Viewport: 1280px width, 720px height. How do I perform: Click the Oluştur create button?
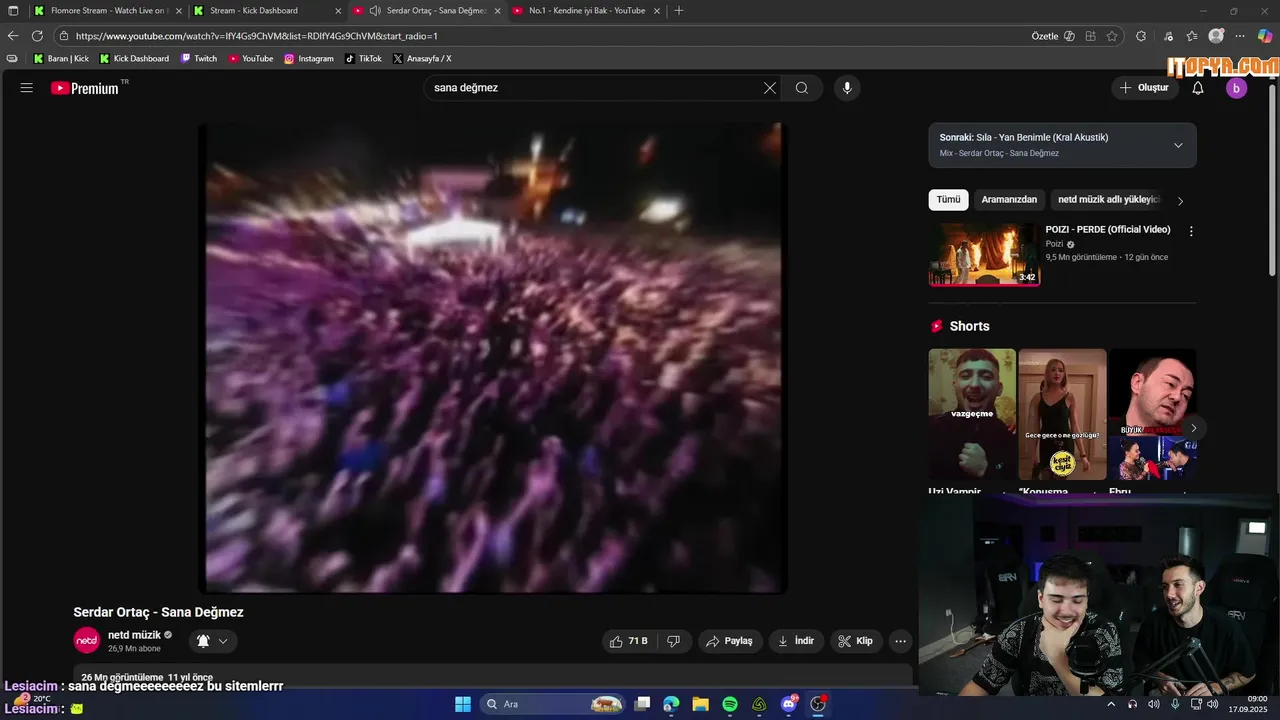click(x=1144, y=88)
